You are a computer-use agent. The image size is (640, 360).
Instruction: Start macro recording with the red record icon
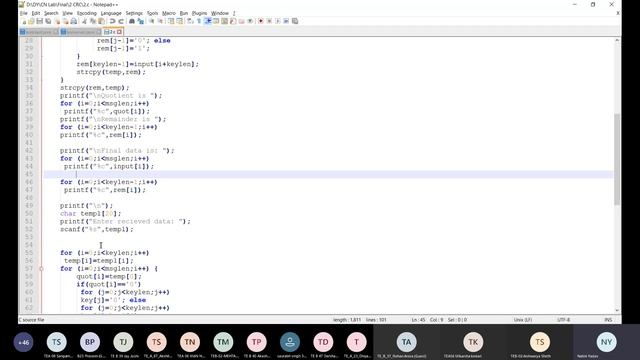click(260, 21)
